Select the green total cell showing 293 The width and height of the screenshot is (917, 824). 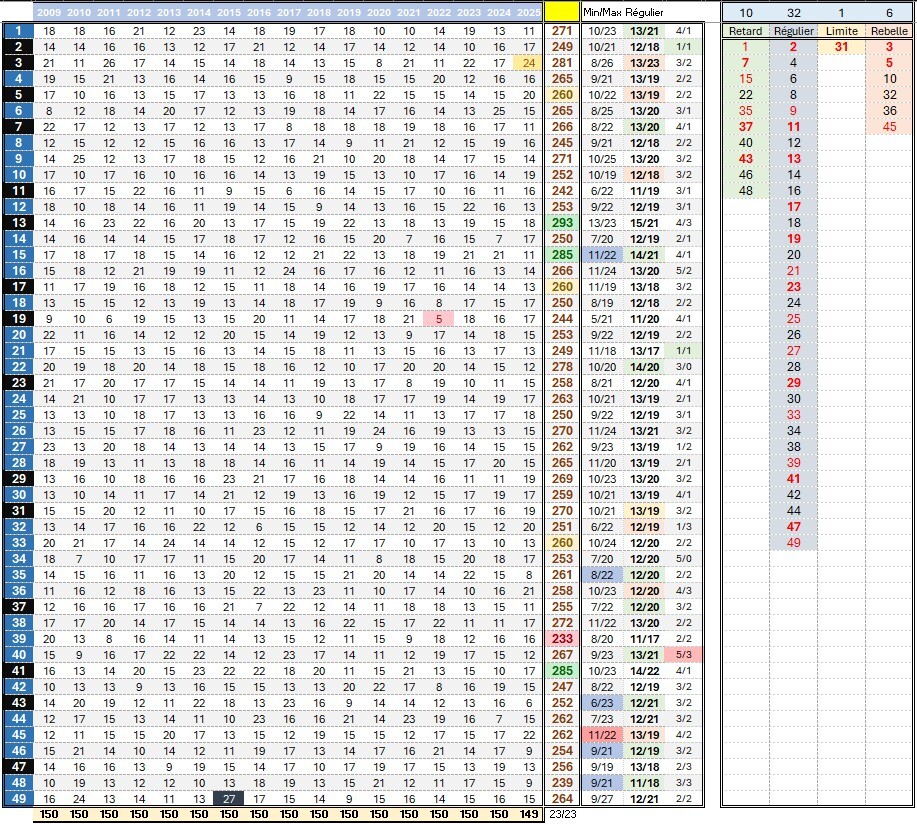click(562, 222)
